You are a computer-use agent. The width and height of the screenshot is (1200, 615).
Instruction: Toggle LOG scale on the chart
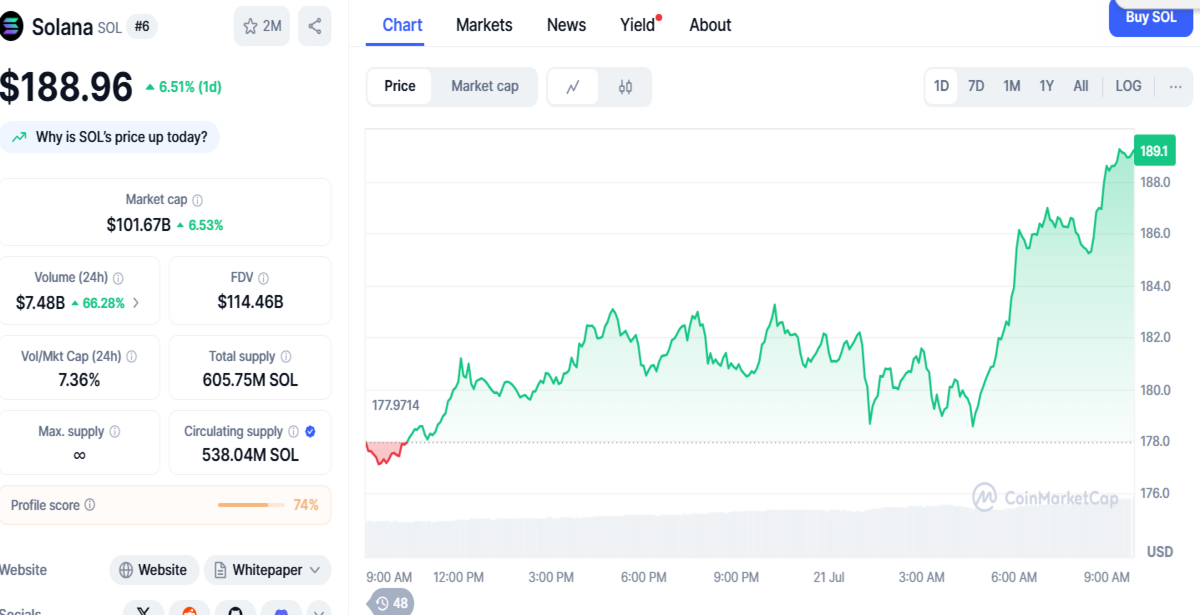[x=1128, y=86]
